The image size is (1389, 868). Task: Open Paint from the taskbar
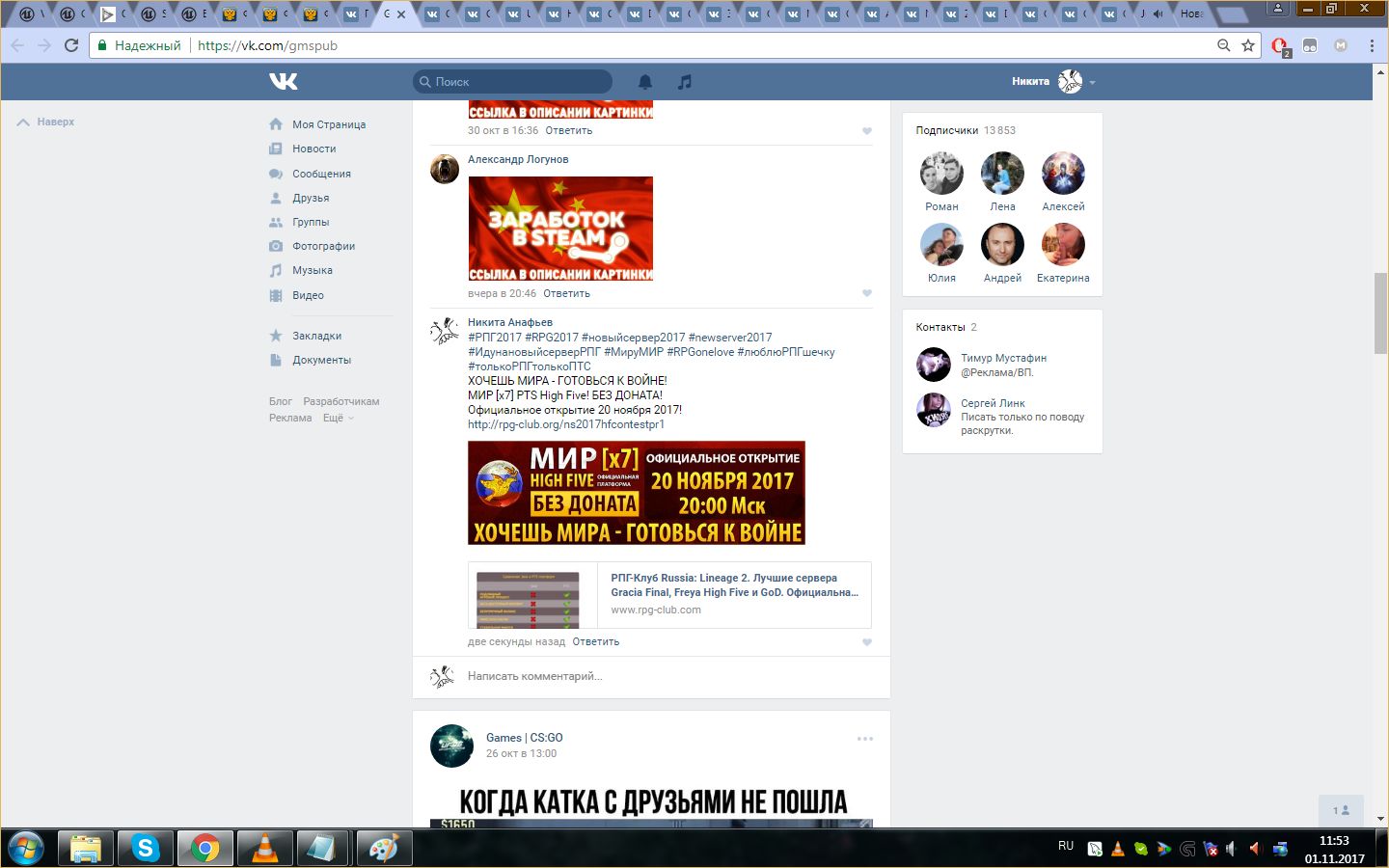click(384, 849)
